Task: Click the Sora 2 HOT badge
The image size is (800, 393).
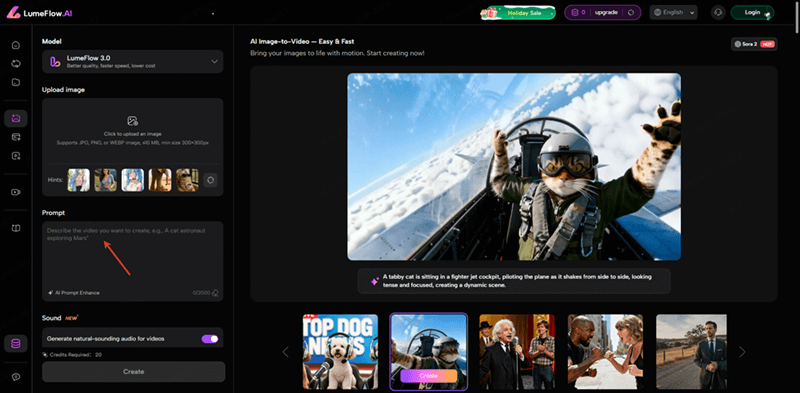Action: [x=754, y=44]
